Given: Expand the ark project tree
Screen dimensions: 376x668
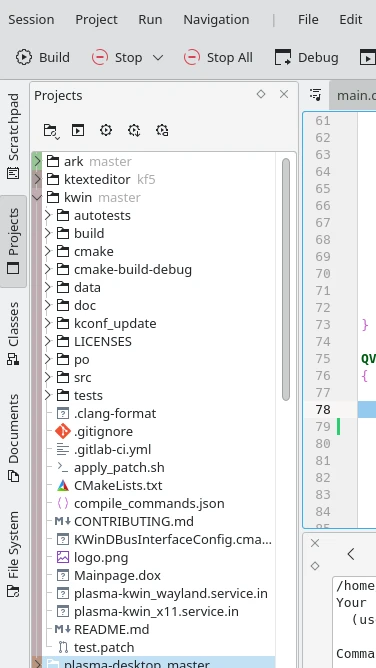Looking at the screenshot, I should click(x=37, y=161).
